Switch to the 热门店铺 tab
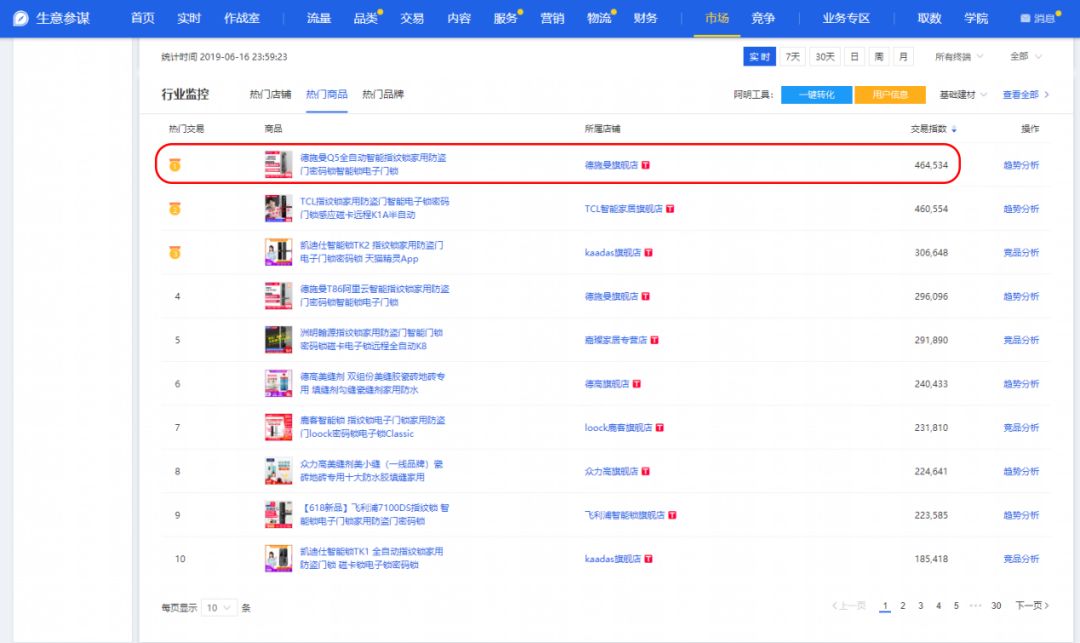1080x643 pixels. (x=270, y=94)
